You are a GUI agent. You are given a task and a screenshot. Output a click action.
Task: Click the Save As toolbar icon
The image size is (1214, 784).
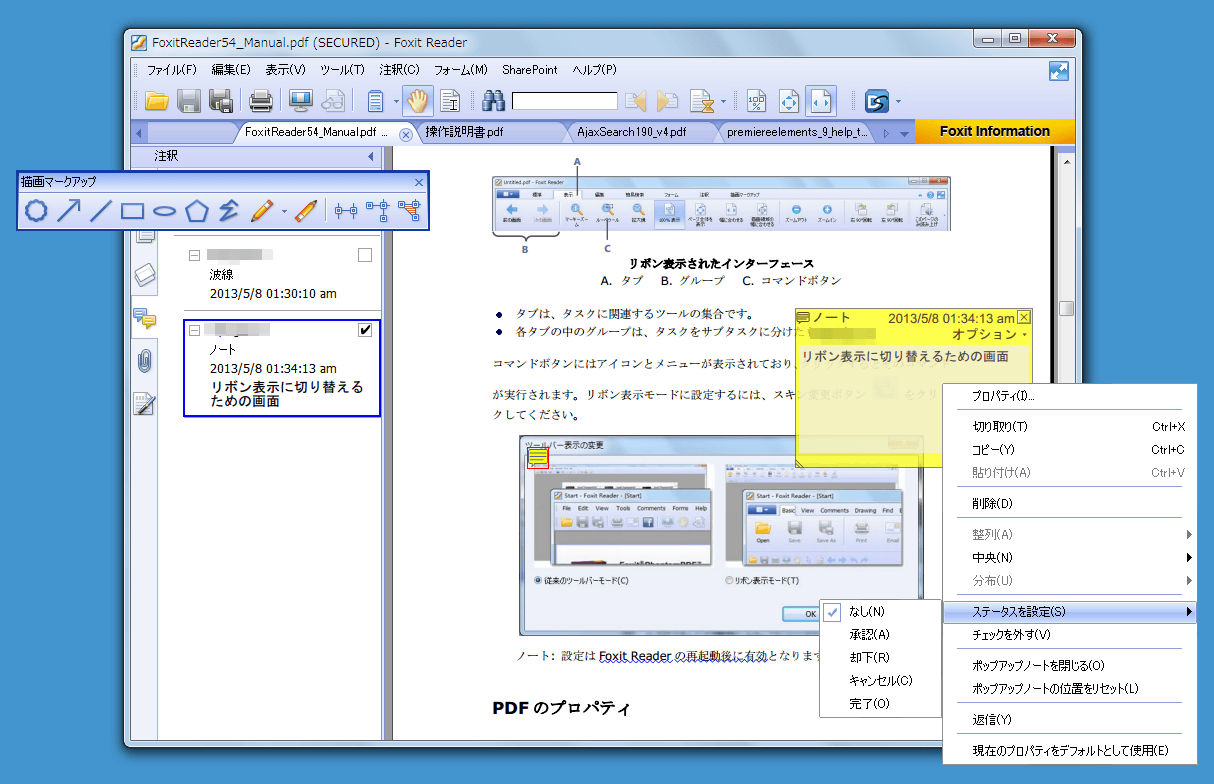point(221,101)
